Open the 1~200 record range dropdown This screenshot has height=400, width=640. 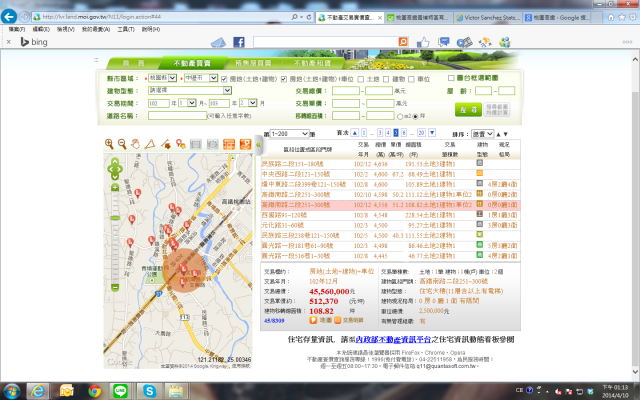pos(289,133)
